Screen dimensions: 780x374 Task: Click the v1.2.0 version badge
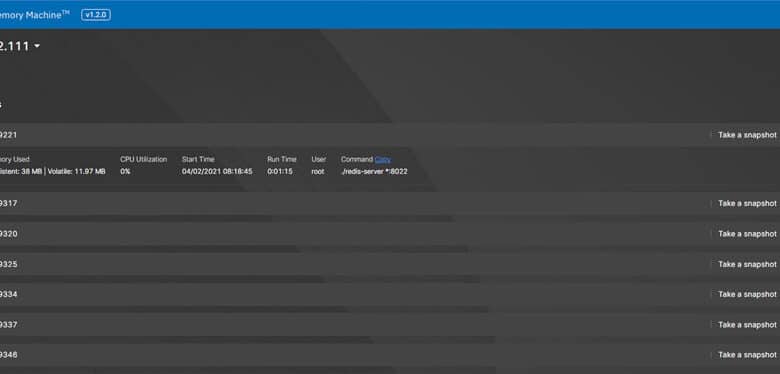[96, 15]
